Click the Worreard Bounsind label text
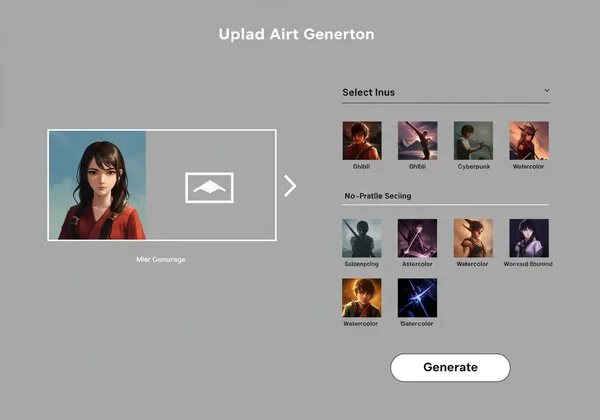Screen dimensions: 600x420 (x=528, y=264)
